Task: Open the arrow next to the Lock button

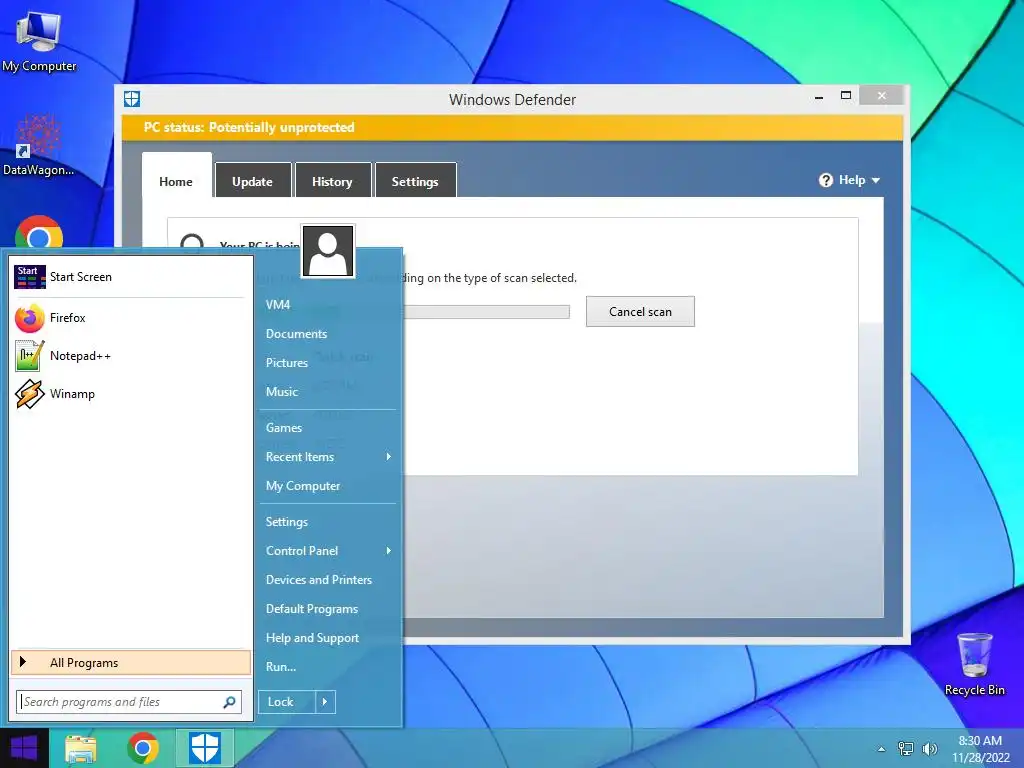Action: tap(325, 702)
